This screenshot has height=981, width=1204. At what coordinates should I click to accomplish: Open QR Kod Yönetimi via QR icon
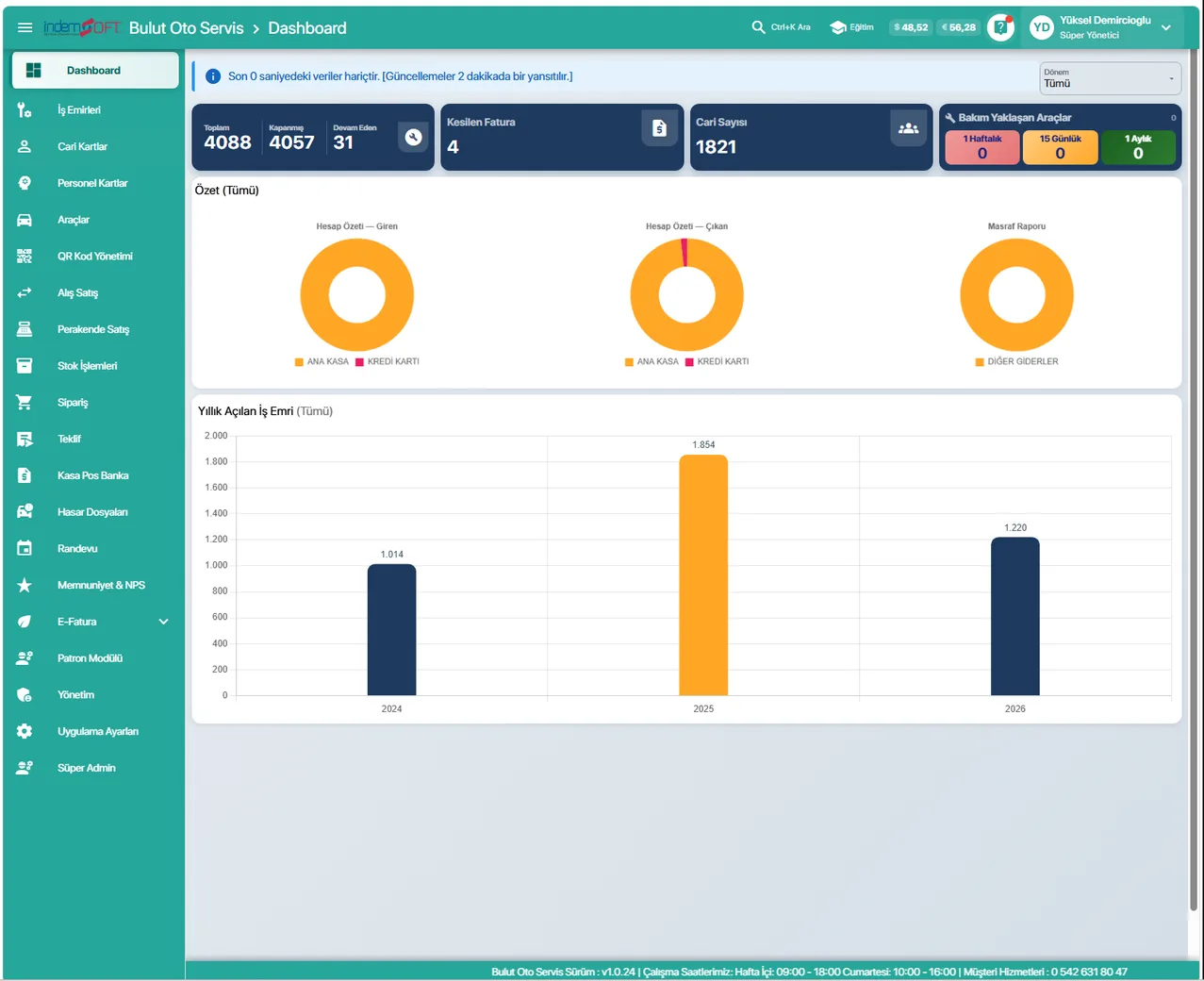coord(25,257)
